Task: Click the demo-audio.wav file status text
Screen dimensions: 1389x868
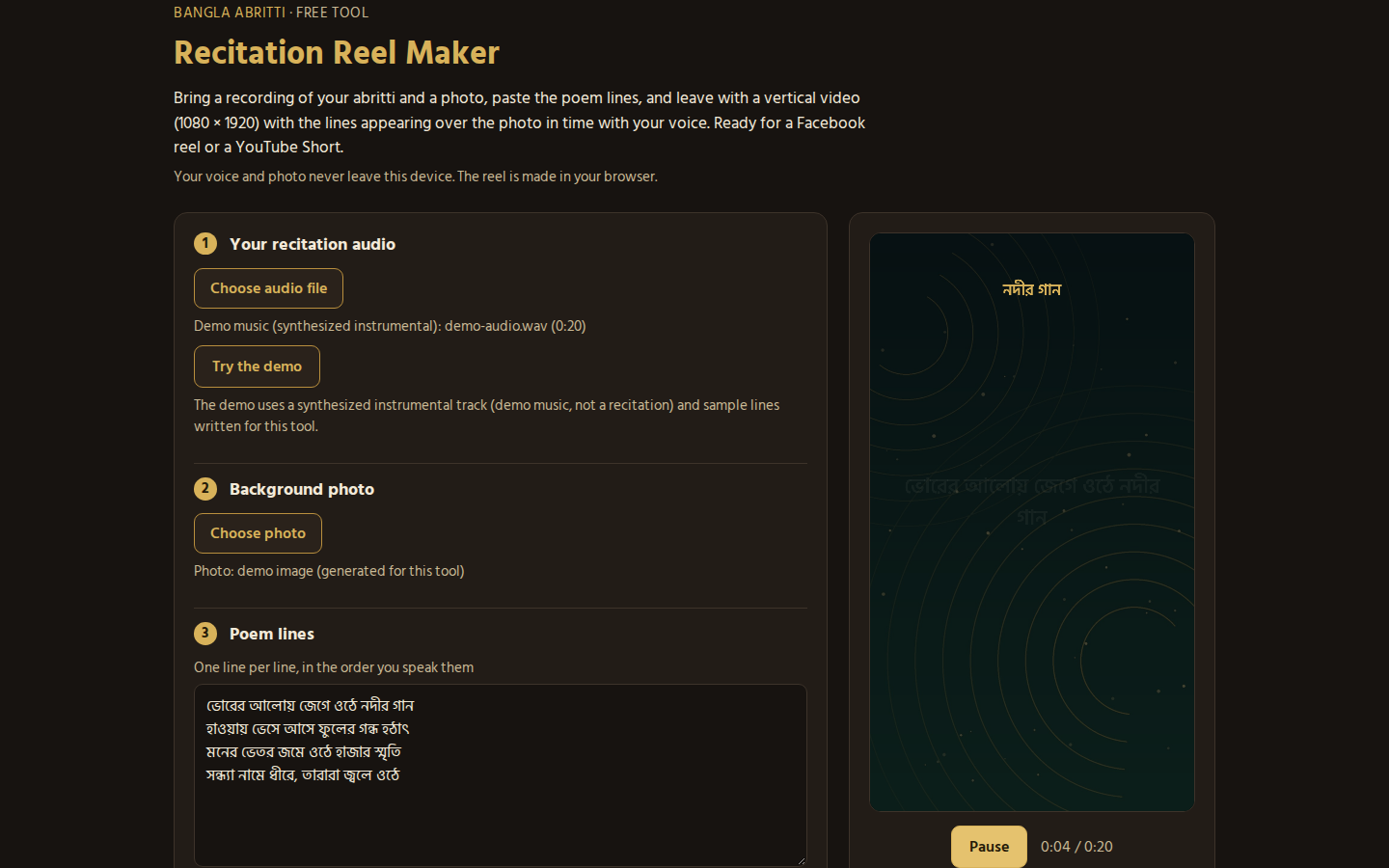Action: [x=390, y=326]
